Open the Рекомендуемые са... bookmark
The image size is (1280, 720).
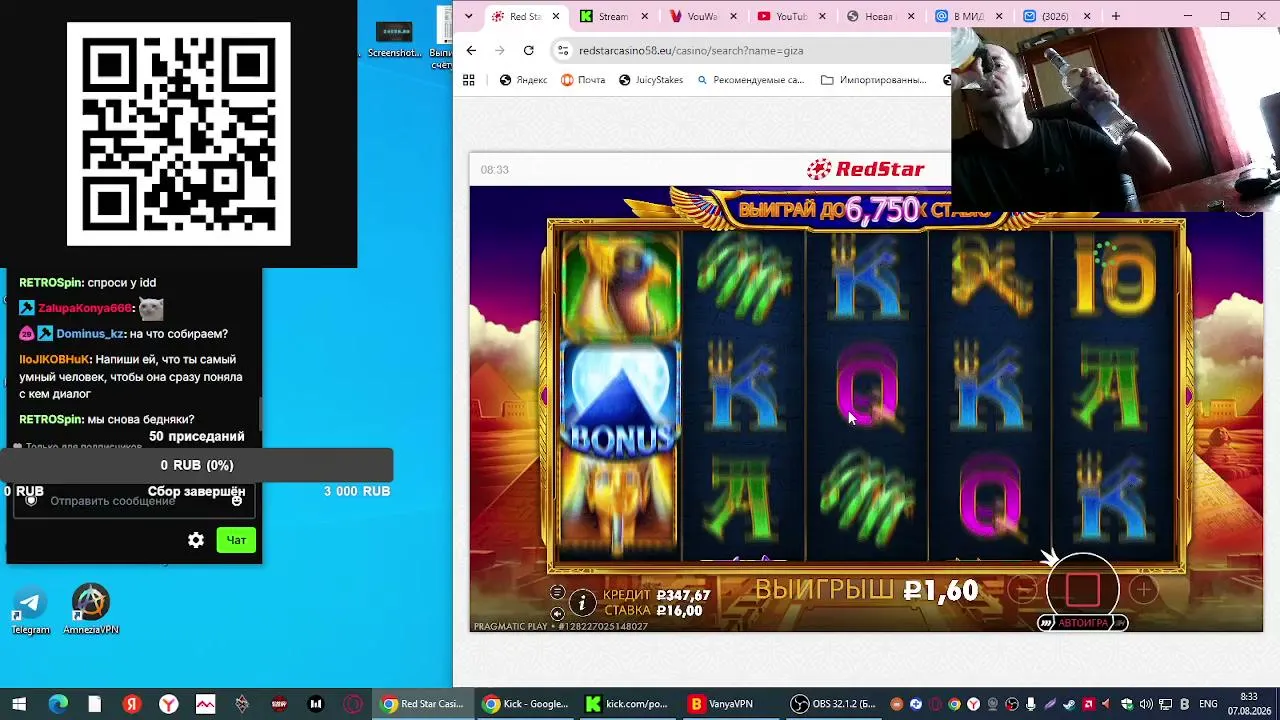[x=750, y=80]
